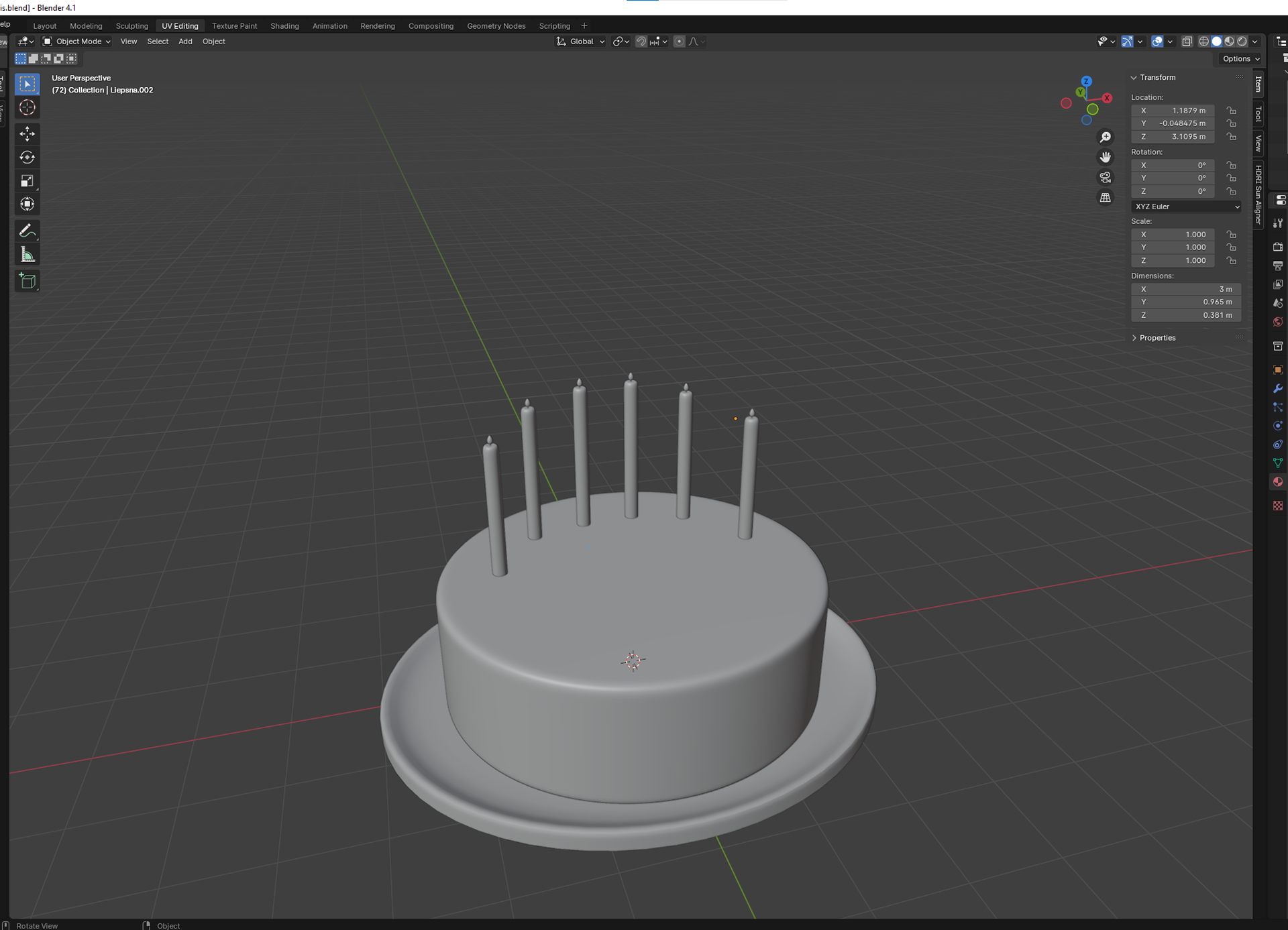
Task: Select the Add Cube tool
Action: [x=27, y=281]
